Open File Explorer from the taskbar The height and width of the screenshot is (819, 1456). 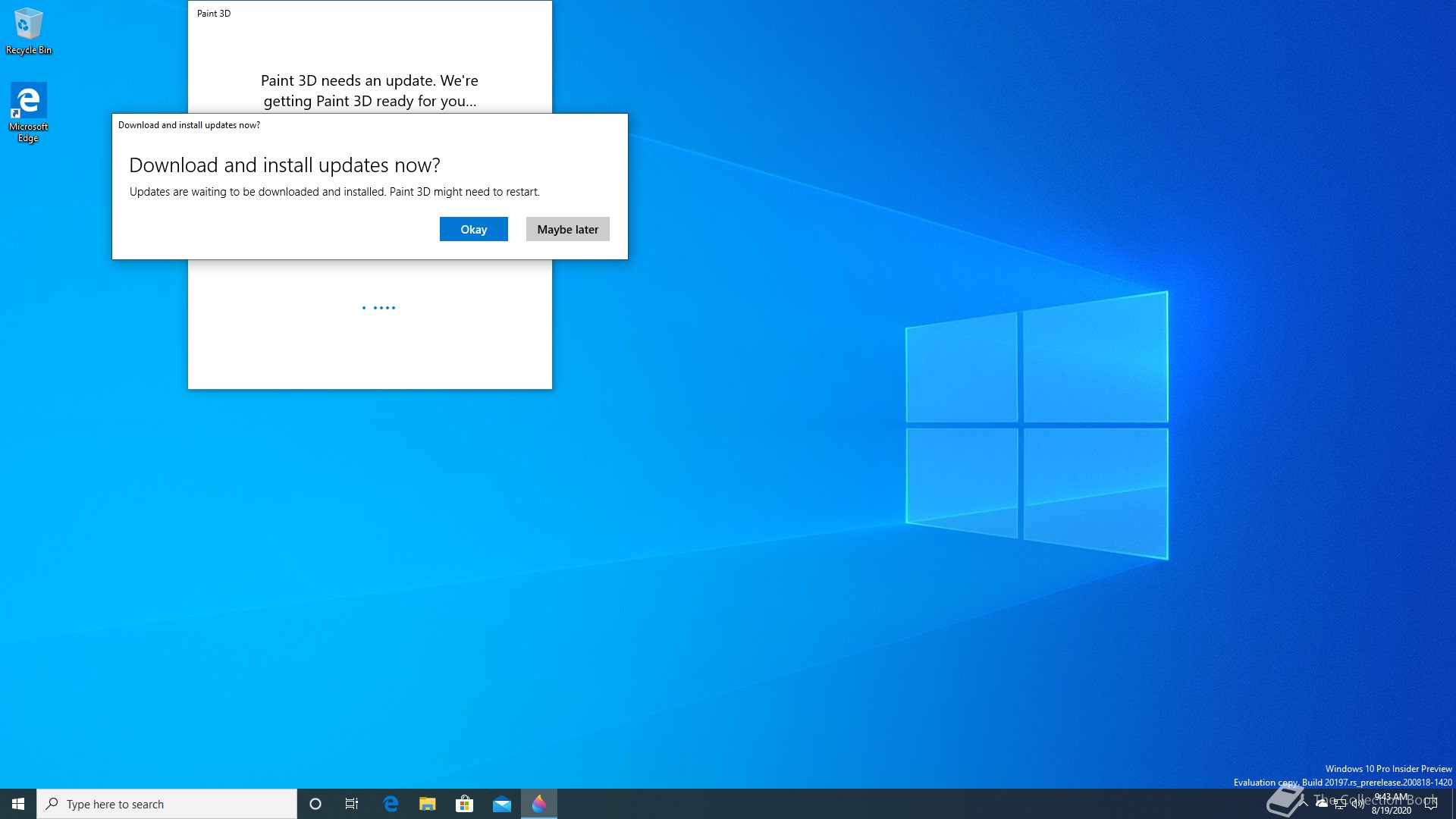click(428, 804)
